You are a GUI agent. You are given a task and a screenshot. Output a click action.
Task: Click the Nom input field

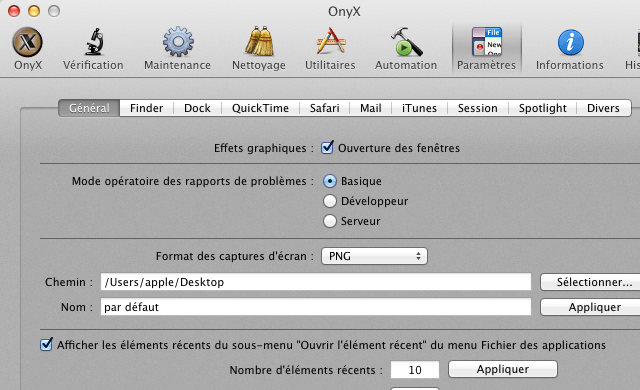pos(316,307)
